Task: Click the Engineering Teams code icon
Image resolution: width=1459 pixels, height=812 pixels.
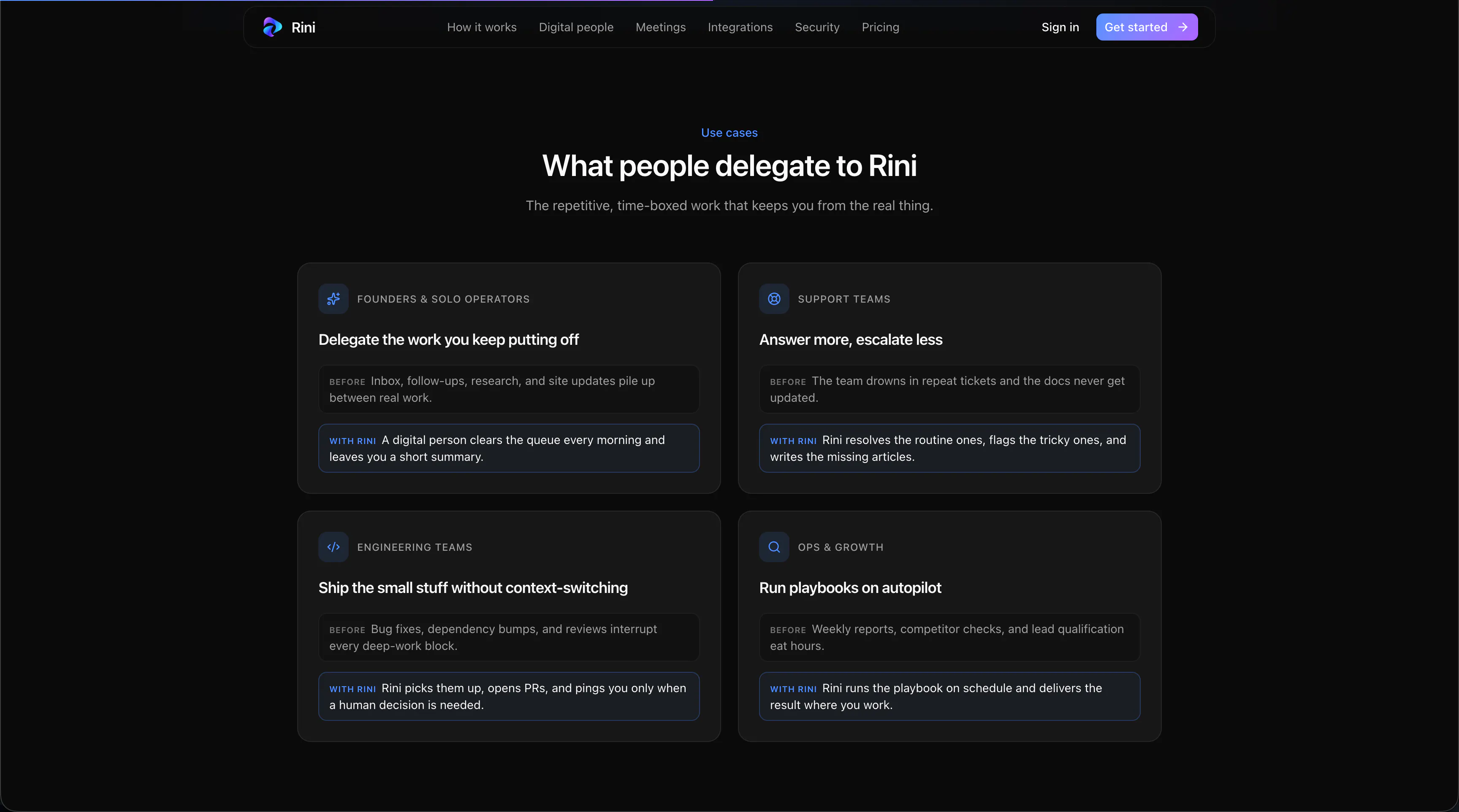Action: pos(334,547)
